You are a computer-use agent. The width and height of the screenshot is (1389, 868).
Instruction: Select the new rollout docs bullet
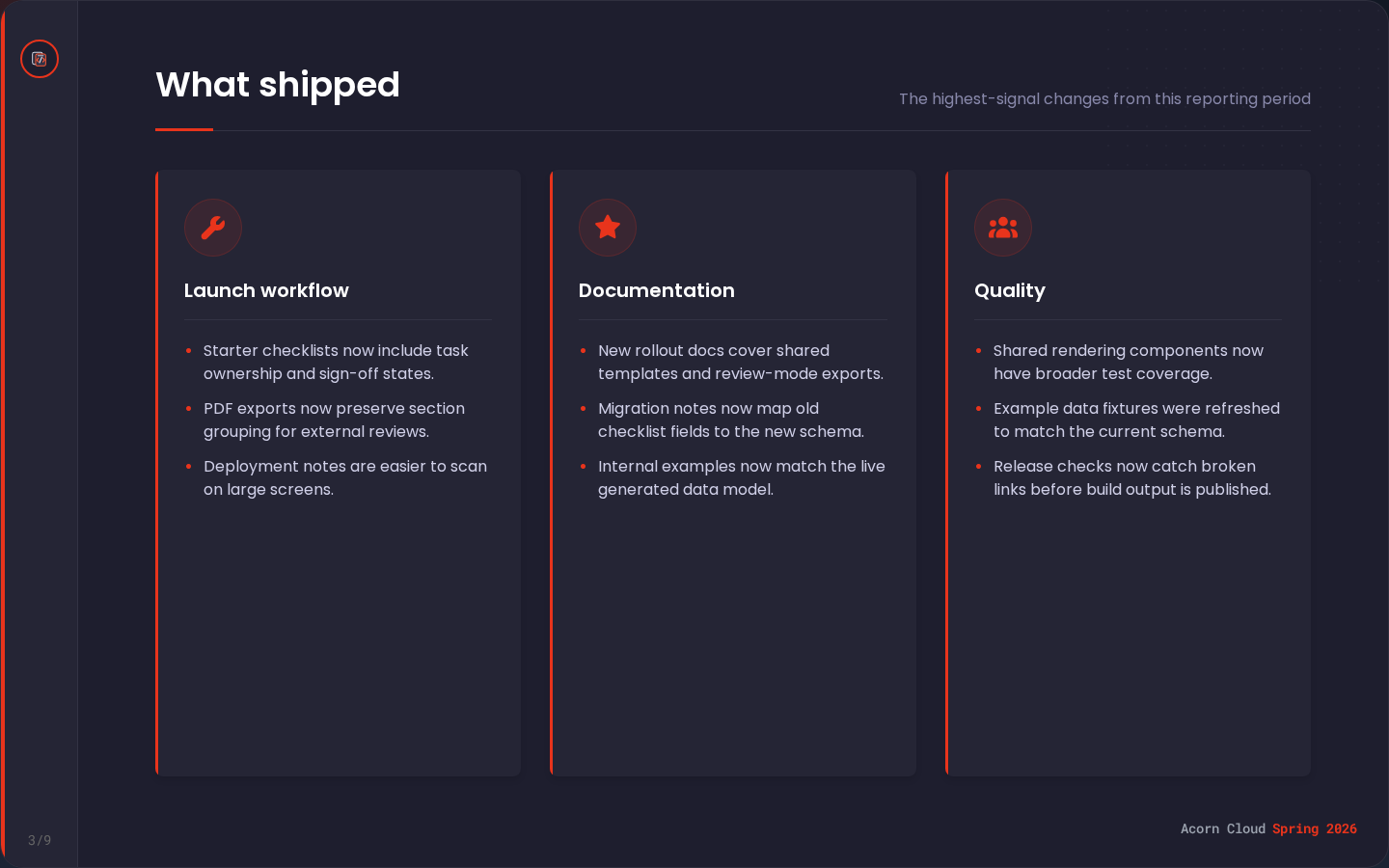coord(740,362)
